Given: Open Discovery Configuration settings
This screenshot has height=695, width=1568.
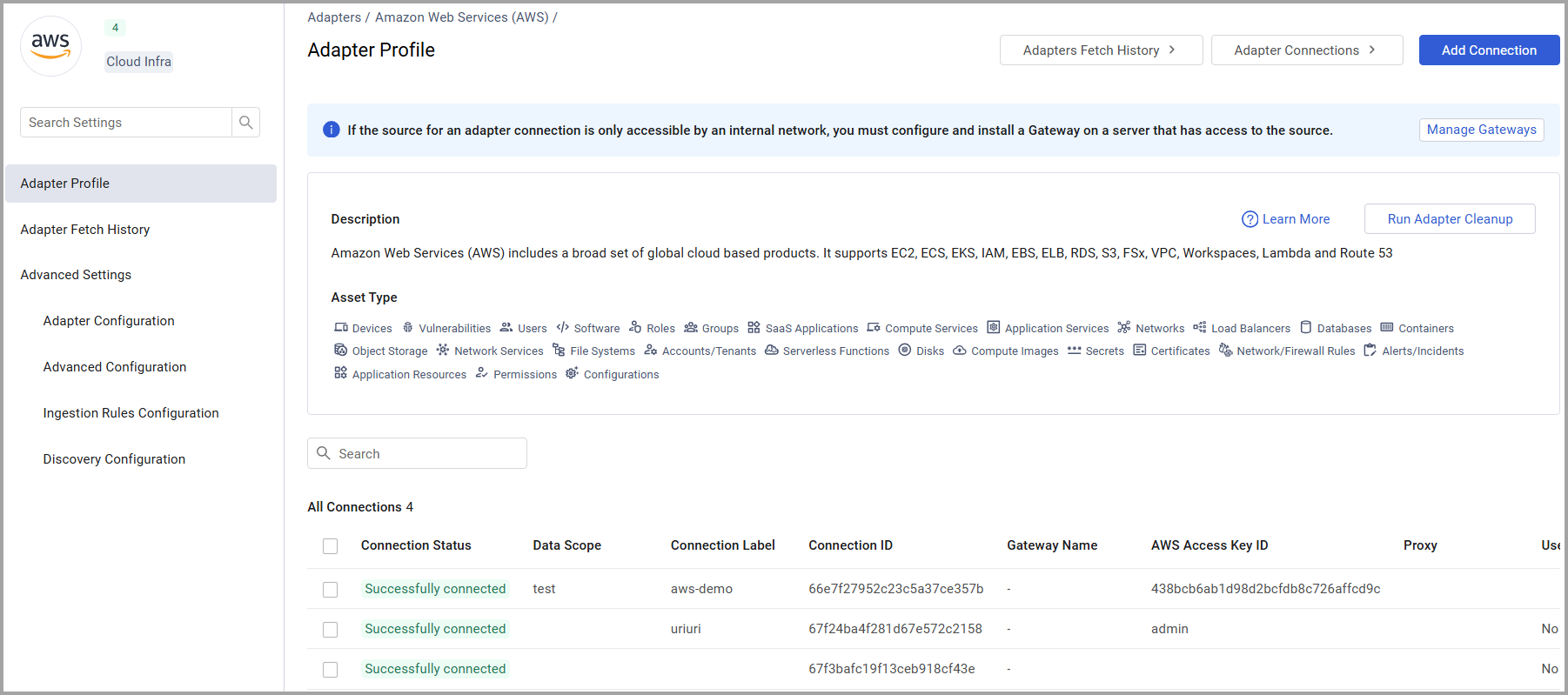Looking at the screenshot, I should click(114, 459).
